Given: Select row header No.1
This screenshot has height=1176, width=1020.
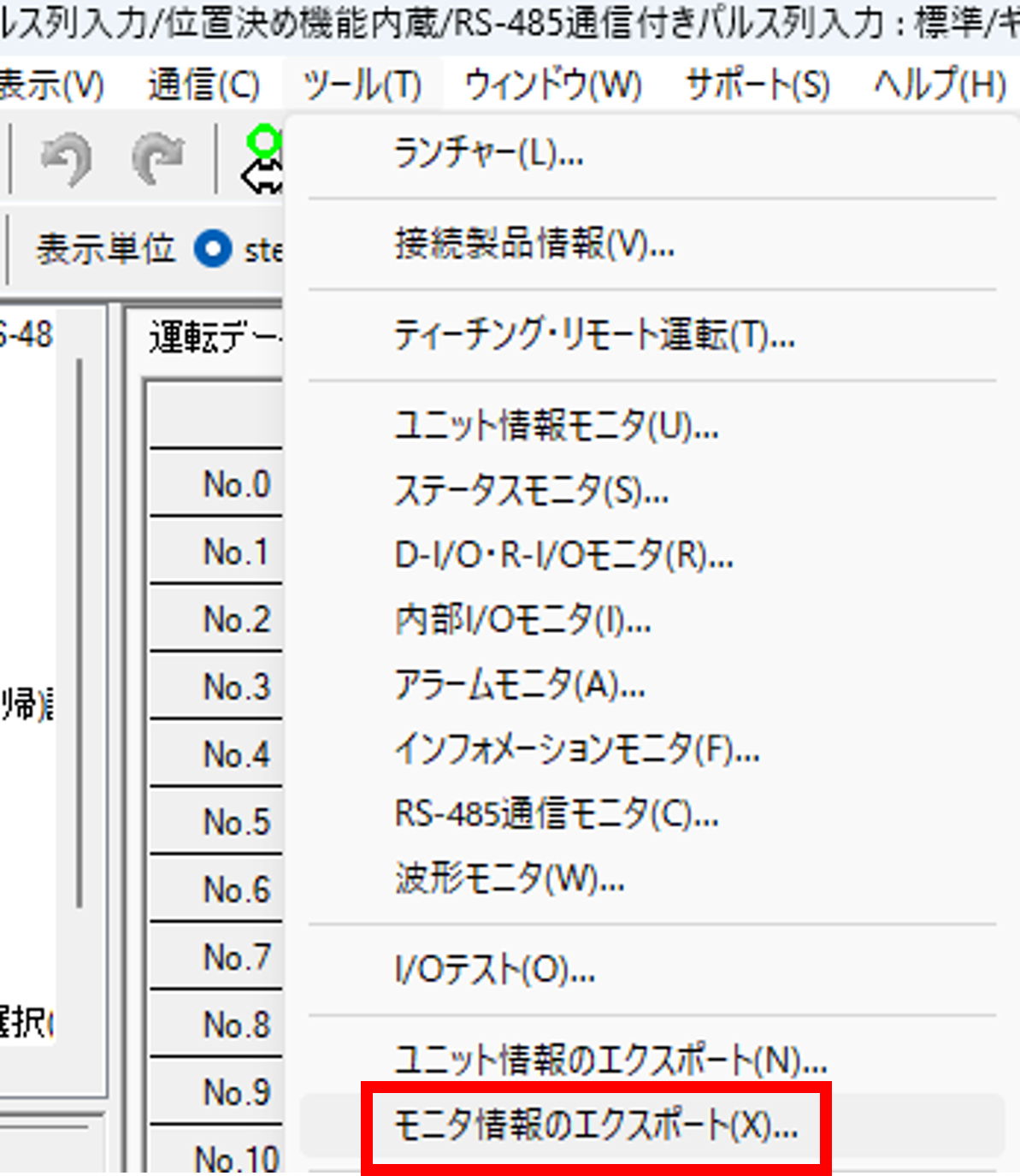Looking at the screenshot, I should point(216,551).
